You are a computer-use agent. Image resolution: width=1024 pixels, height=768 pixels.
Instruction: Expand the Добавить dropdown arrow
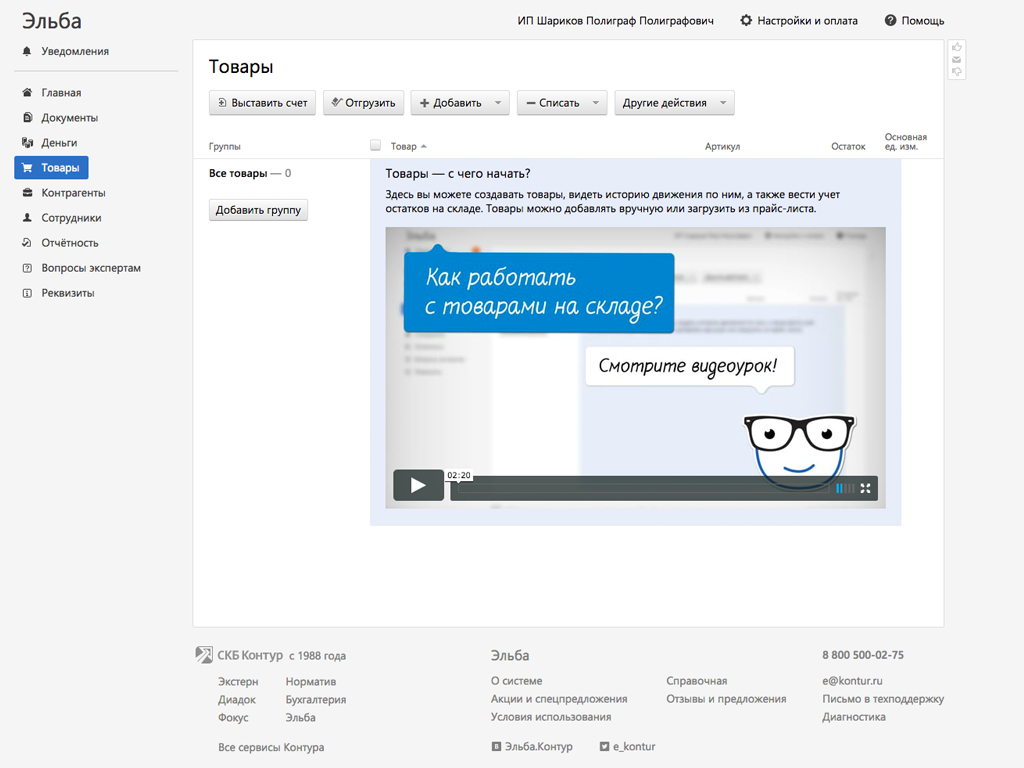click(498, 103)
